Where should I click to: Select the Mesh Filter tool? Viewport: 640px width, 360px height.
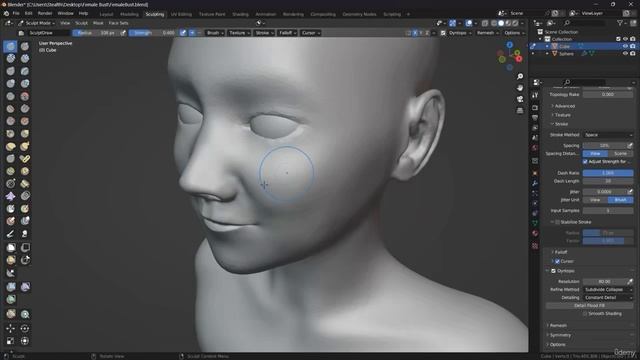click(11, 287)
